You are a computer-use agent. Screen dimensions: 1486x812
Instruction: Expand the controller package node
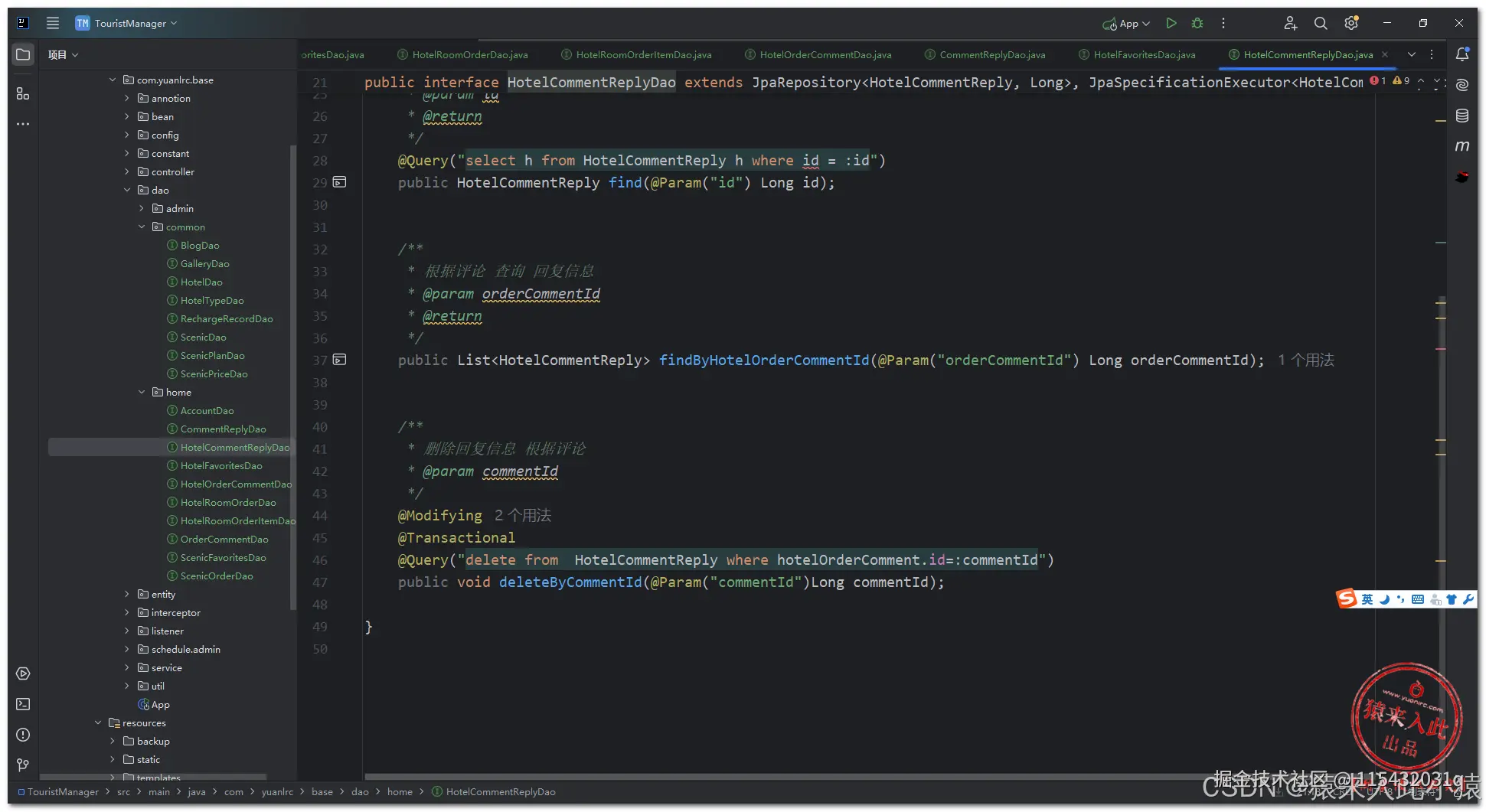[x=127, y=171]
